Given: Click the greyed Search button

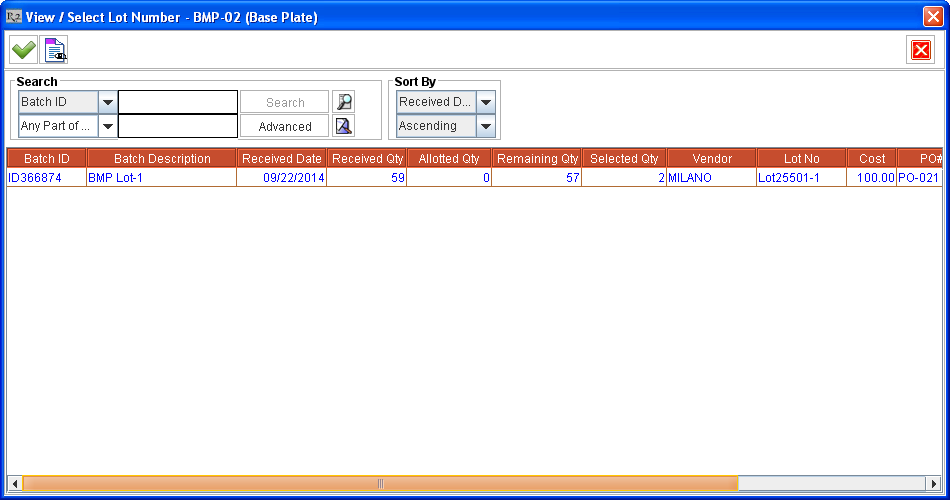Looking at the screenshot, I should pos(285,102).
